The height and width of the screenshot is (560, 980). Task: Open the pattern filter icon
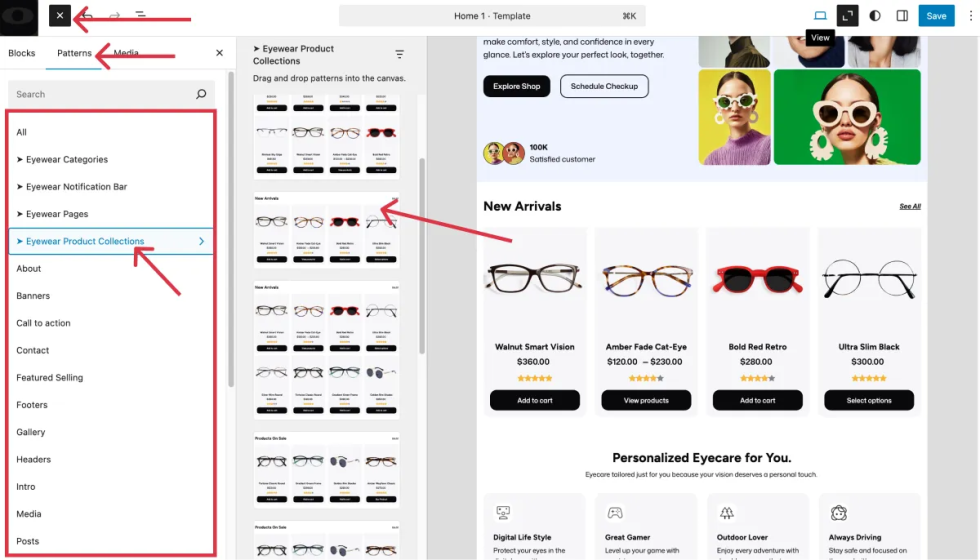click(x=399, y=54)
